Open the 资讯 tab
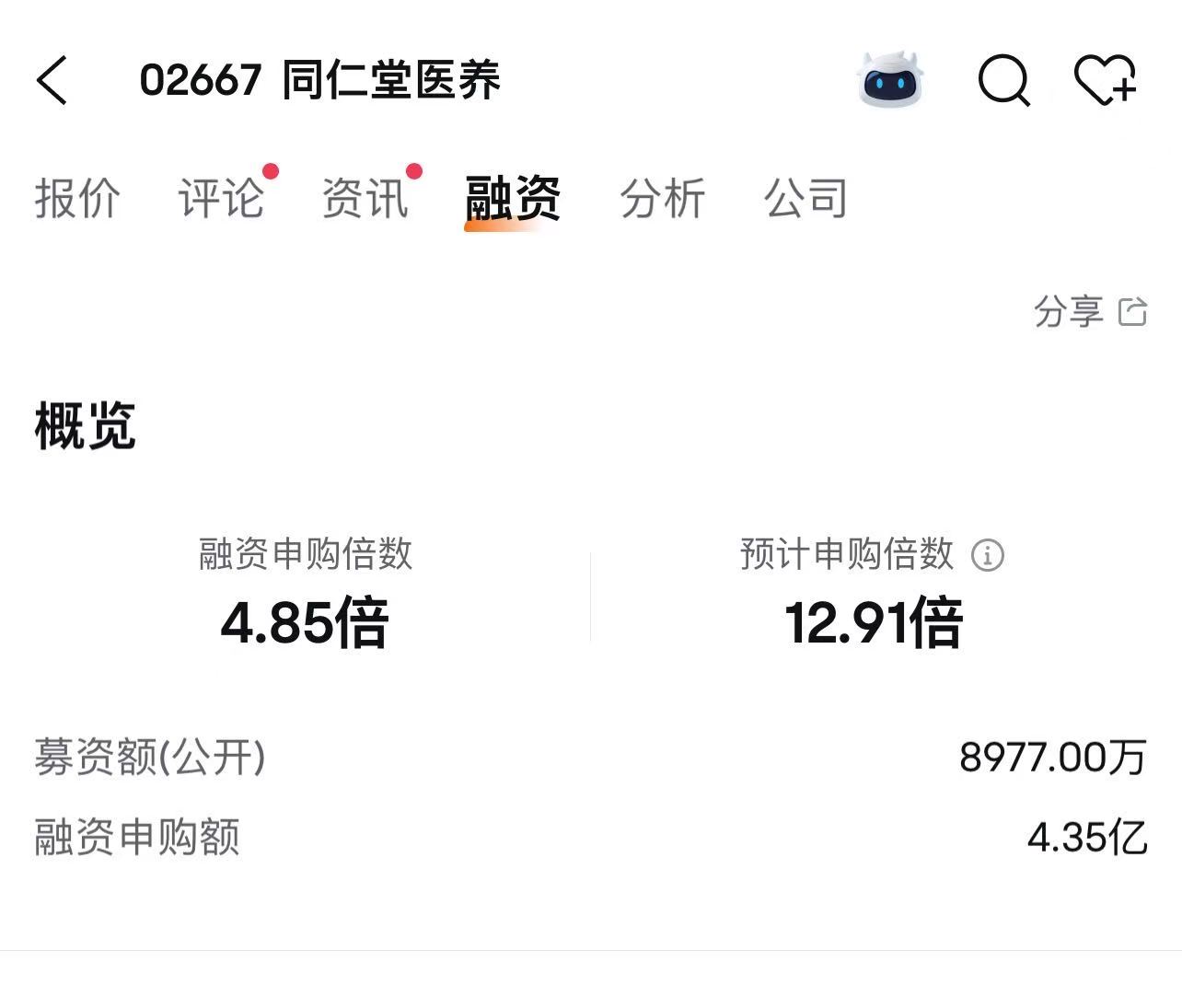The width and height of the screenshot is (1182, 1008). click(365, 198)
